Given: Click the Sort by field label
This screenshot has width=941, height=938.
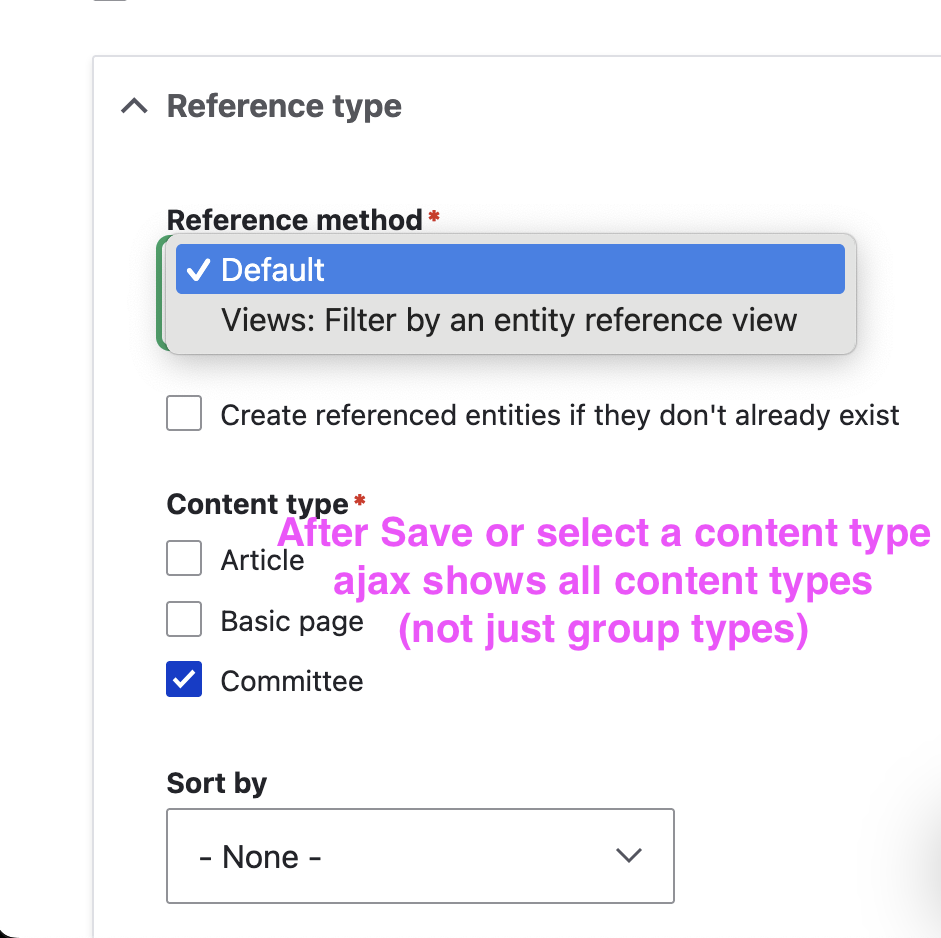Looking at the screenshot, I should tap(217, 783).
